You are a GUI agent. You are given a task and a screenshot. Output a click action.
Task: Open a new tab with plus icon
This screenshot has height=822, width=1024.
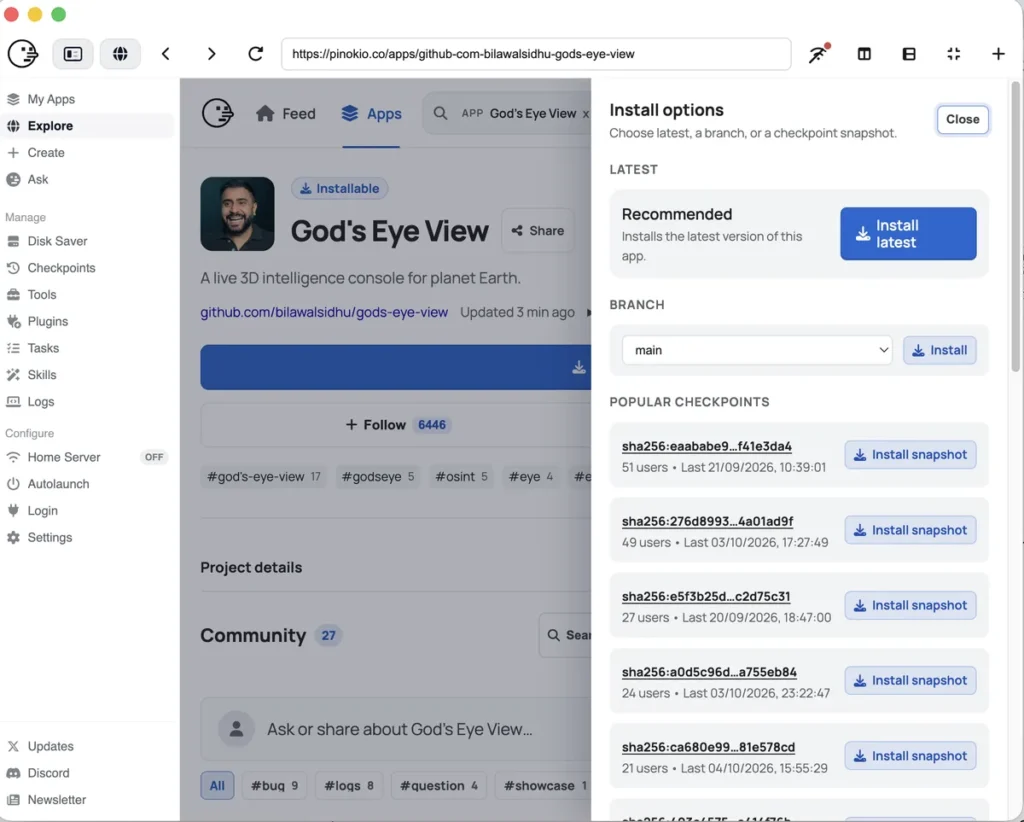pyautogui.click(x=998, y=54)
